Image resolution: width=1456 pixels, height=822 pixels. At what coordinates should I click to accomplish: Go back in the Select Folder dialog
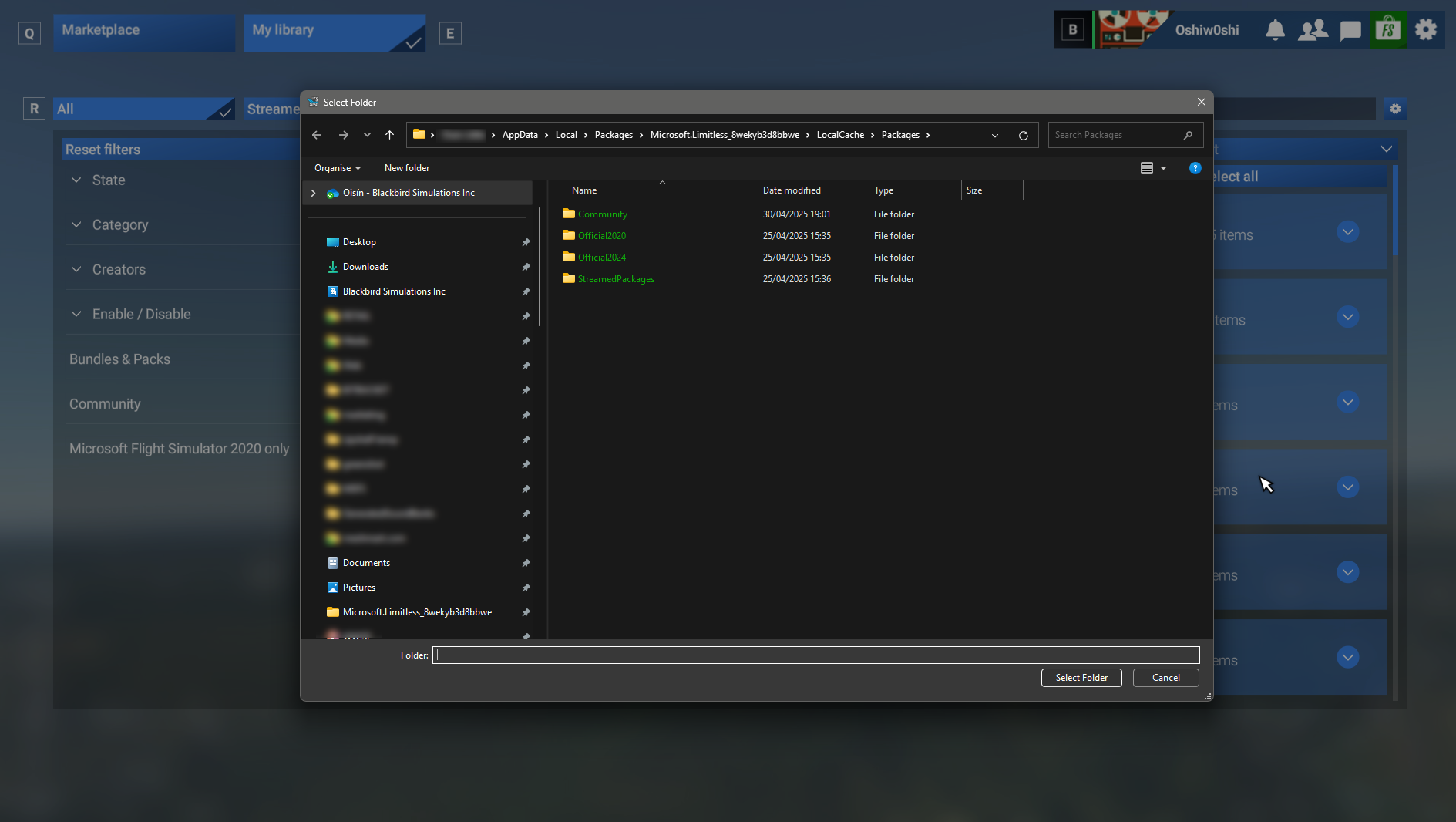point(317,135)
